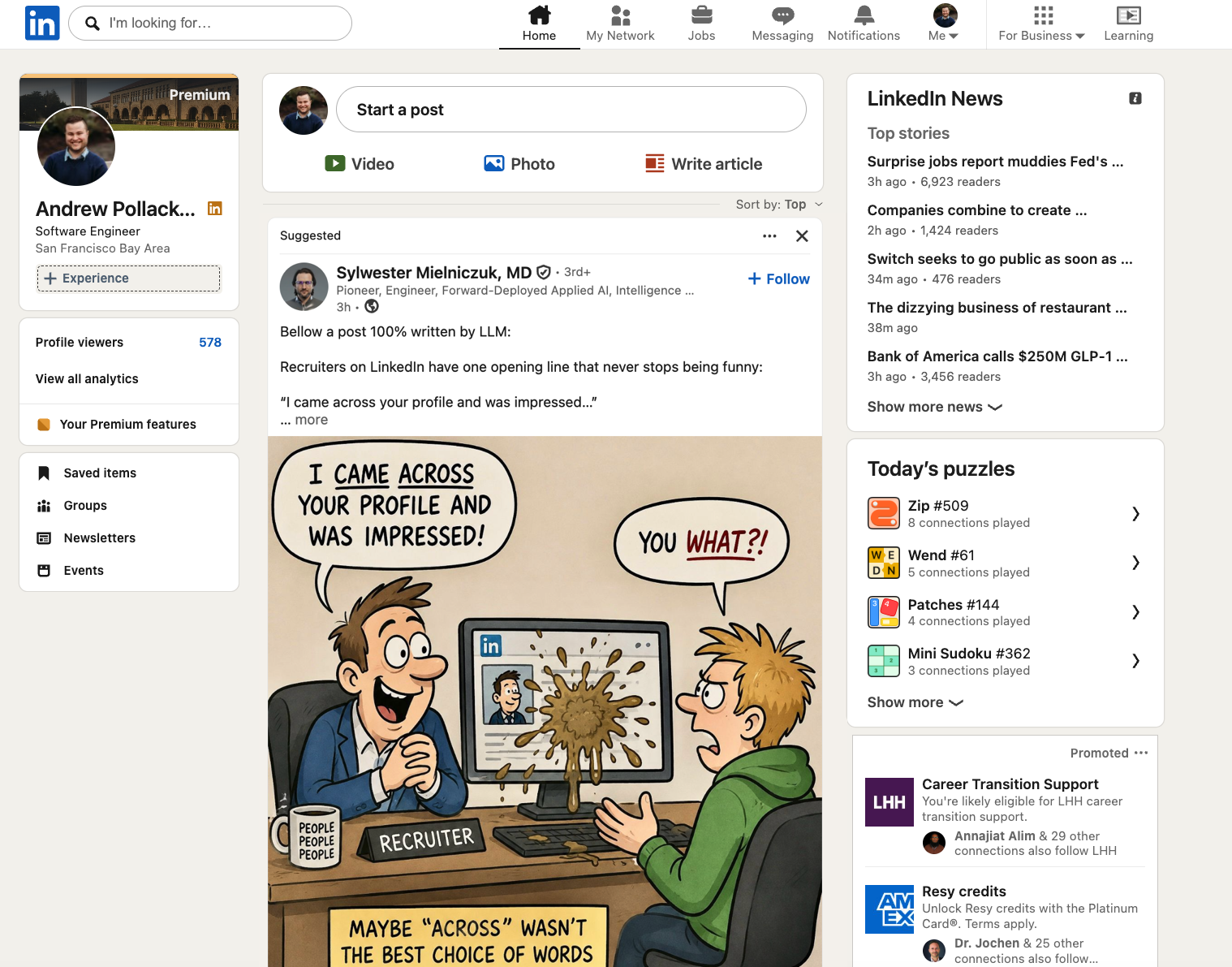Open 'Companies combine to create' story

977,210
